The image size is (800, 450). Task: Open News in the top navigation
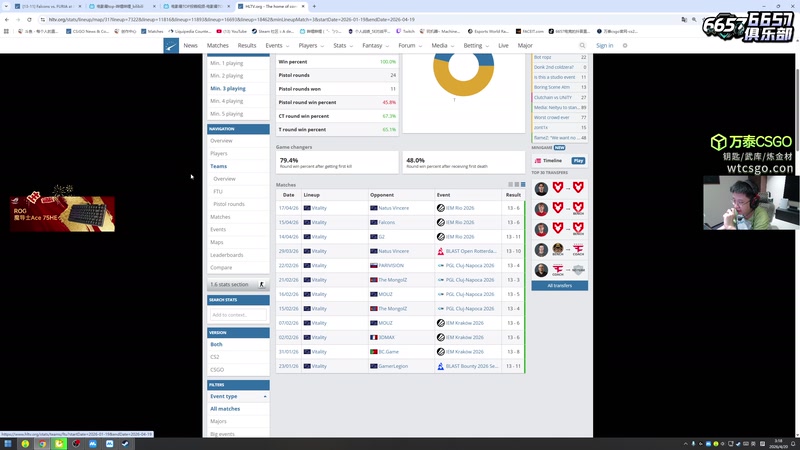point(190,46)
